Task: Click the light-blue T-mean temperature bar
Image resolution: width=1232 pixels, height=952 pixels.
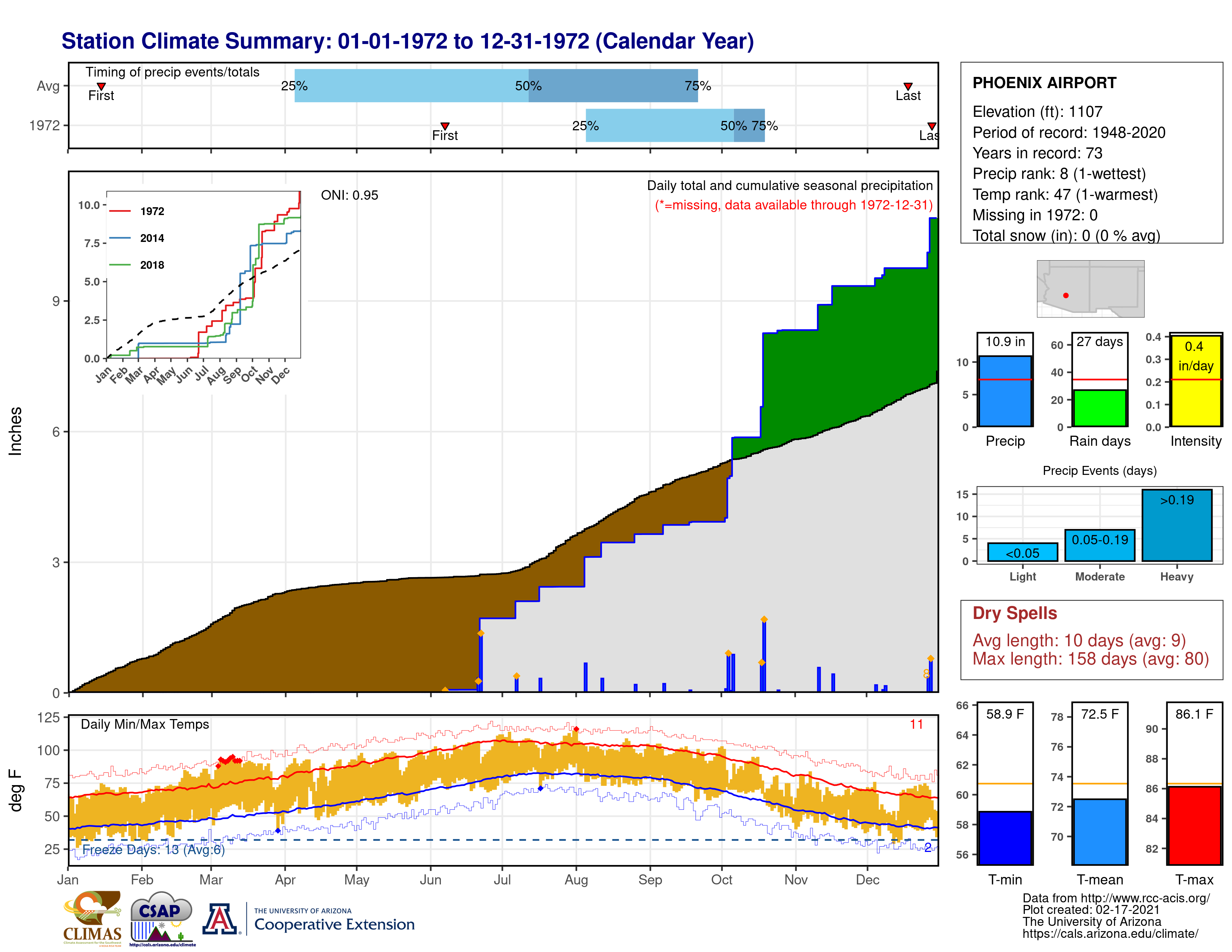Action: 1100,832
